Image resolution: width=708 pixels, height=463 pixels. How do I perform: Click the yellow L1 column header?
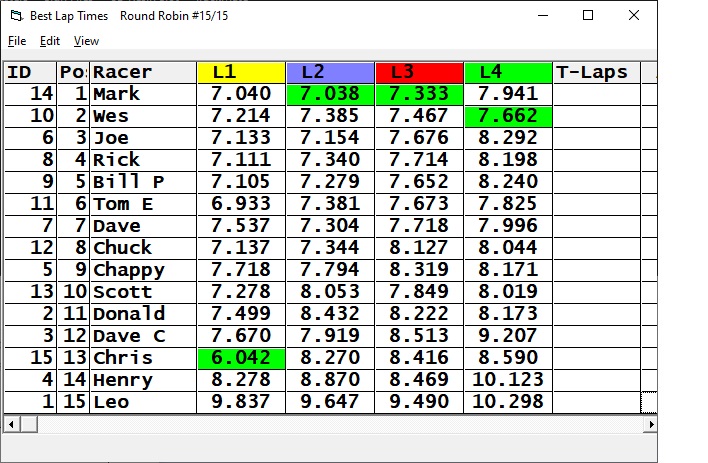241,72
